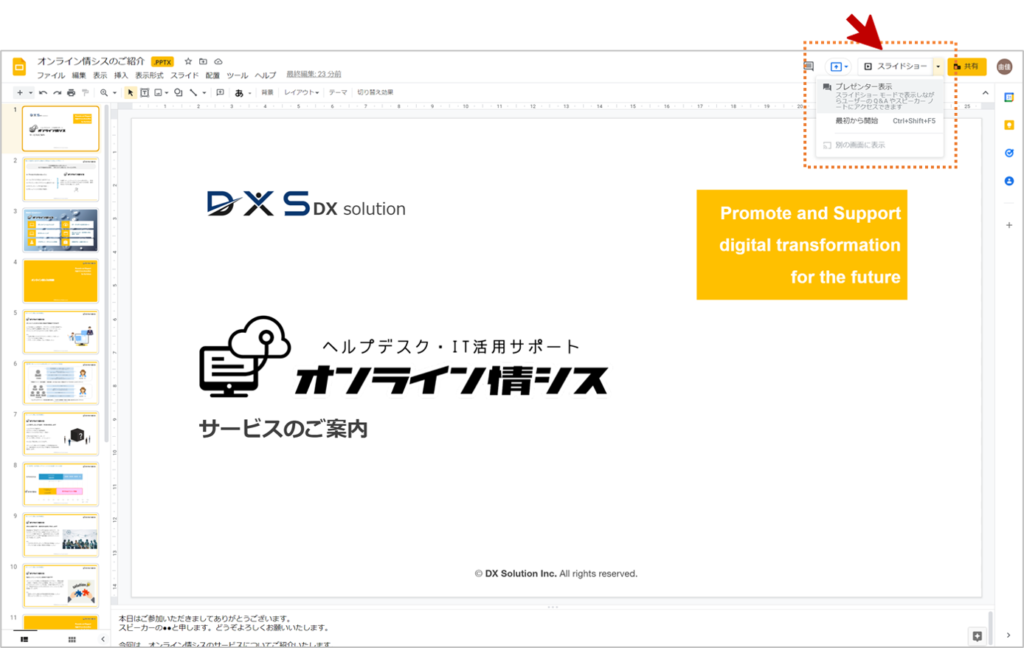This screenshot has width=1024, height=648.
Task: Open Contacts side panel
Action: point(1009,181)
